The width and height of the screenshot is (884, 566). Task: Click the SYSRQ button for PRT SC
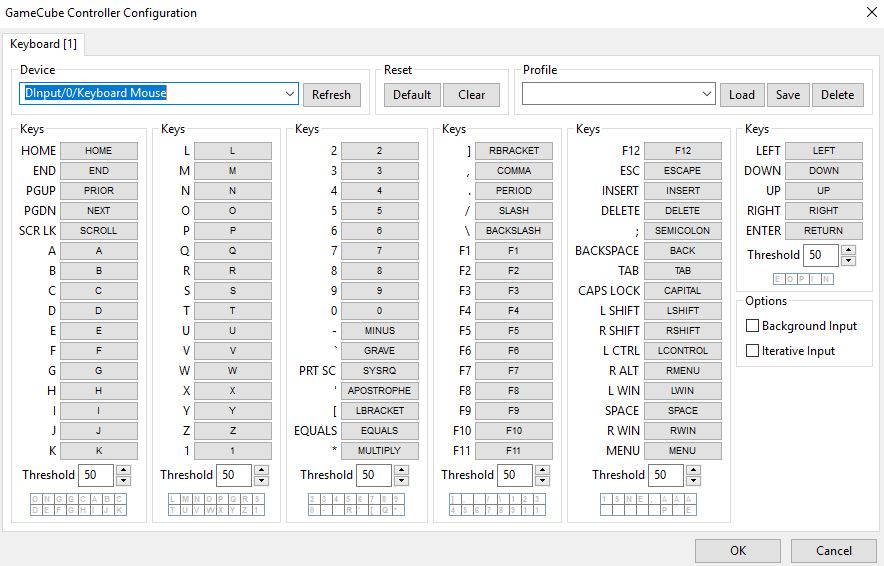click(x=379, y=370)
